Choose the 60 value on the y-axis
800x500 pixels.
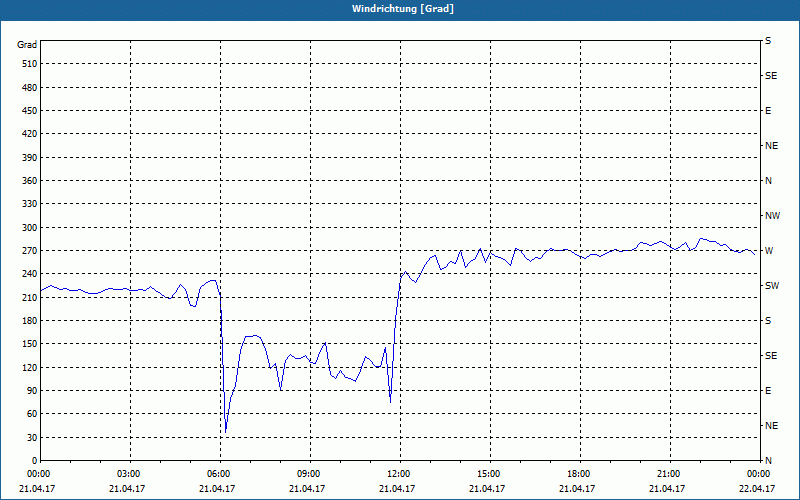pyautogui.click(x=31, y=414)
